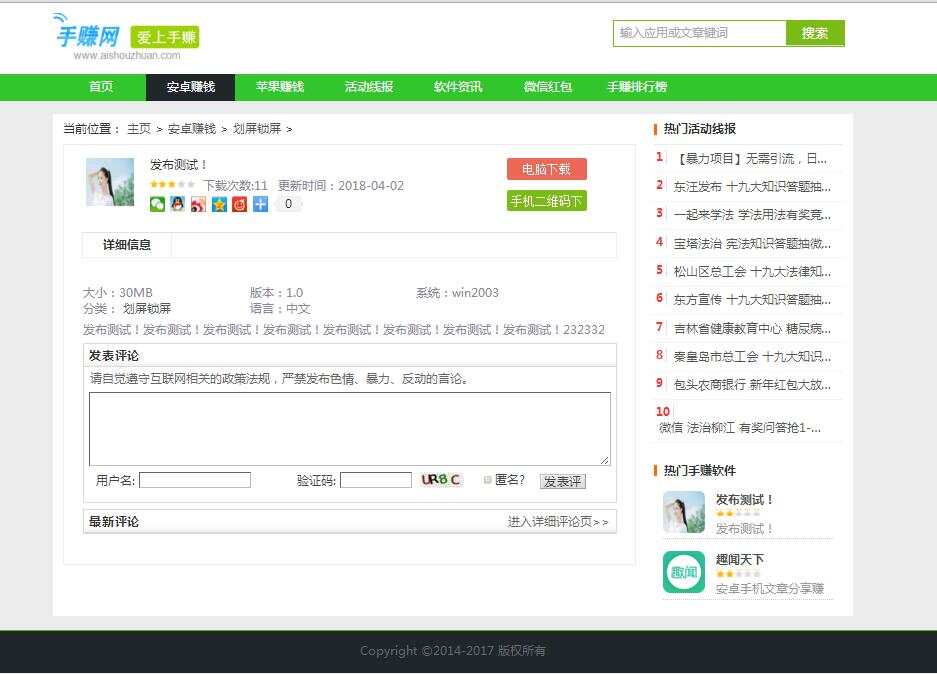Screen dimensions: 937x674
Task: Click the QQ share icon
Action: (177, 205)
